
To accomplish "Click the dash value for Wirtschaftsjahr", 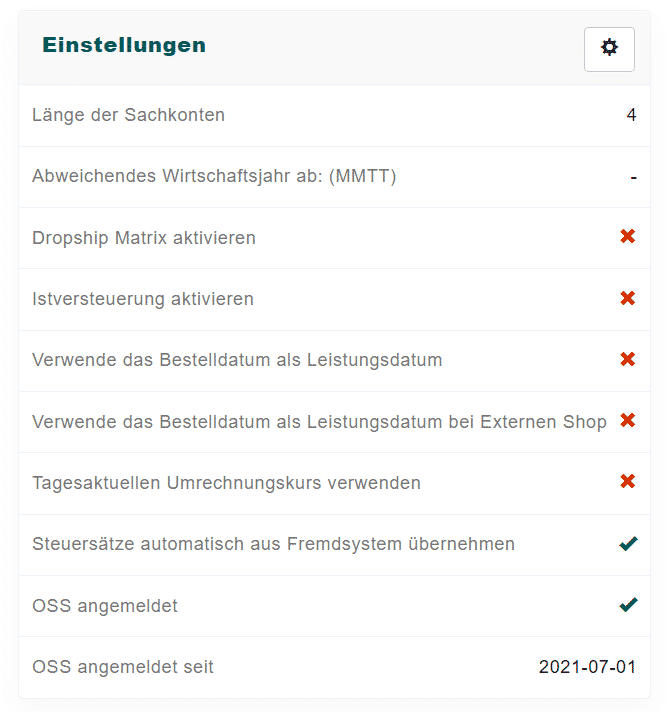I will 633,177.
